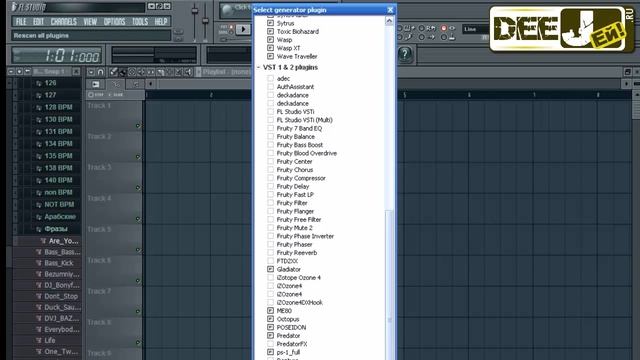Click the red-lit recording option icon

pyautogui.click(x=444, y=28)
